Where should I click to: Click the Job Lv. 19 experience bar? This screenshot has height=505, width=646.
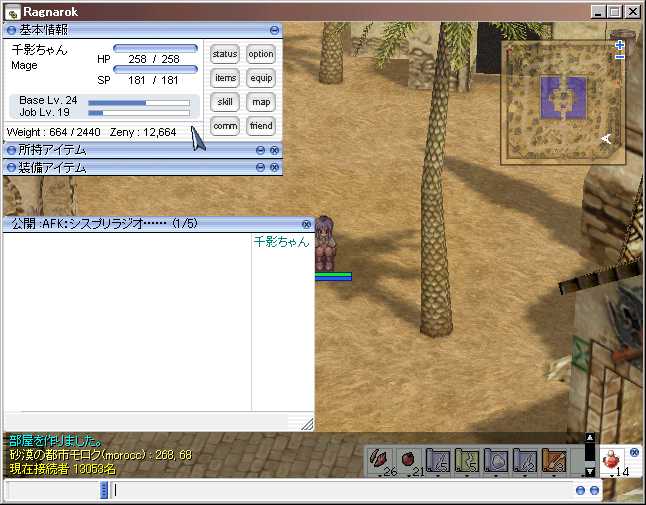139,113
